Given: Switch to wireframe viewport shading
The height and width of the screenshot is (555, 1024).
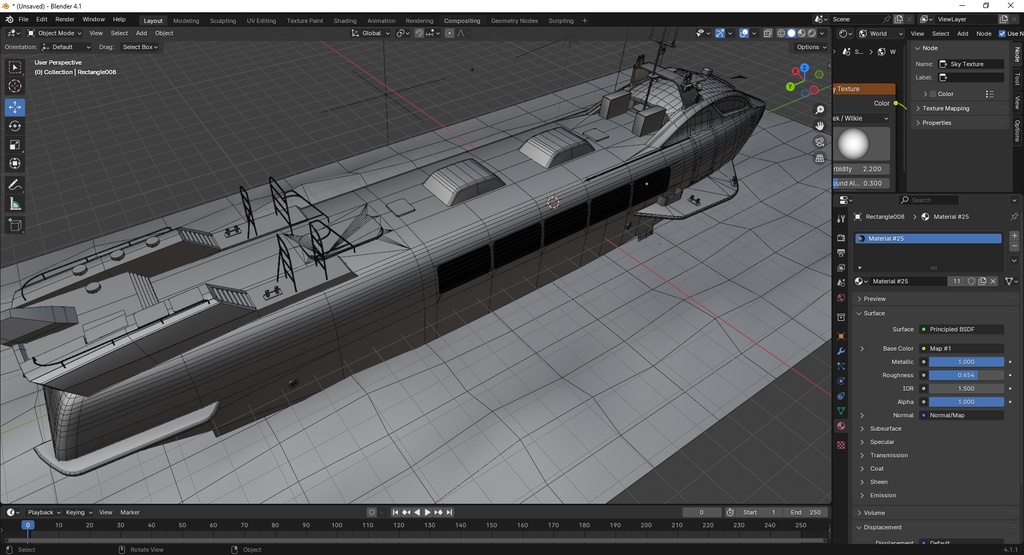Looking at the screenshot, I should pyautogui.click(x=781, y=33).
